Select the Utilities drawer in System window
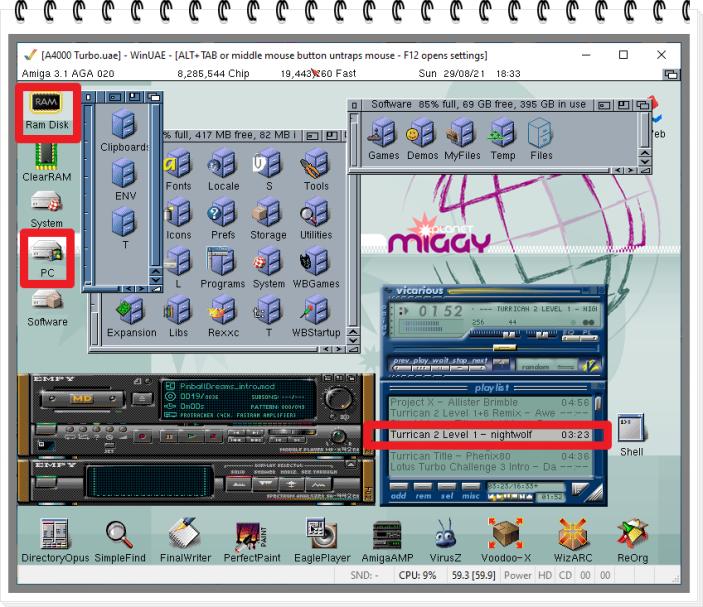Image resolution: width=703 pixels, height=607 pixels. point(316,219)
